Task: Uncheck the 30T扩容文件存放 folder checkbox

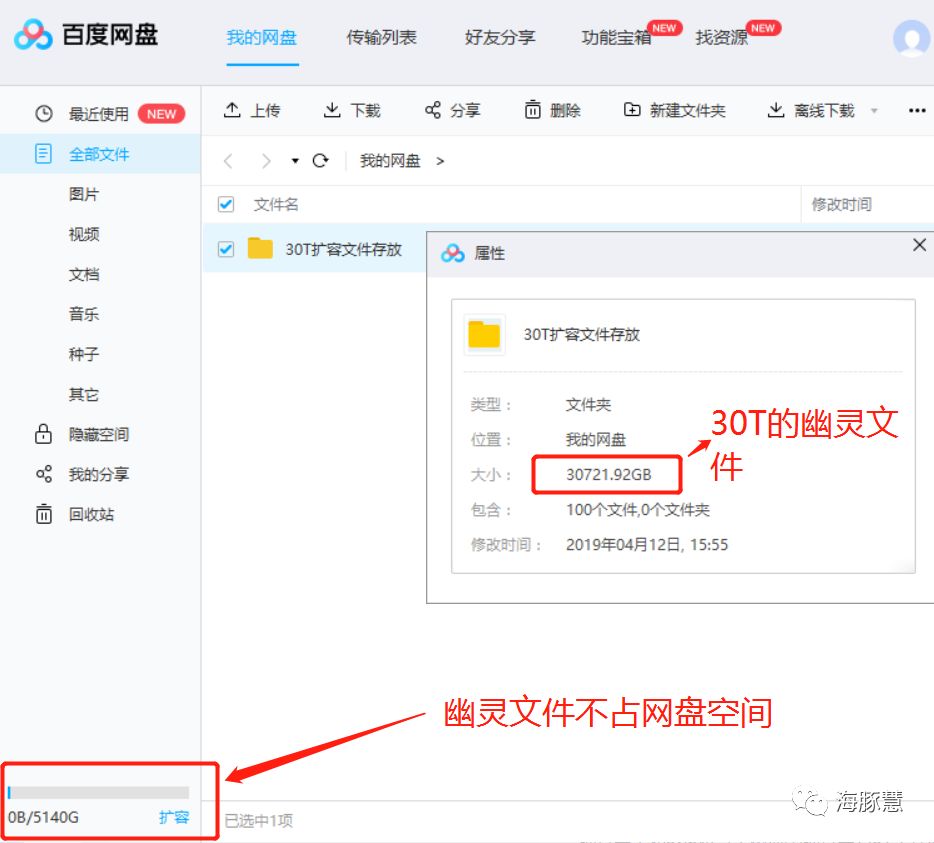Action: (226, 248)
